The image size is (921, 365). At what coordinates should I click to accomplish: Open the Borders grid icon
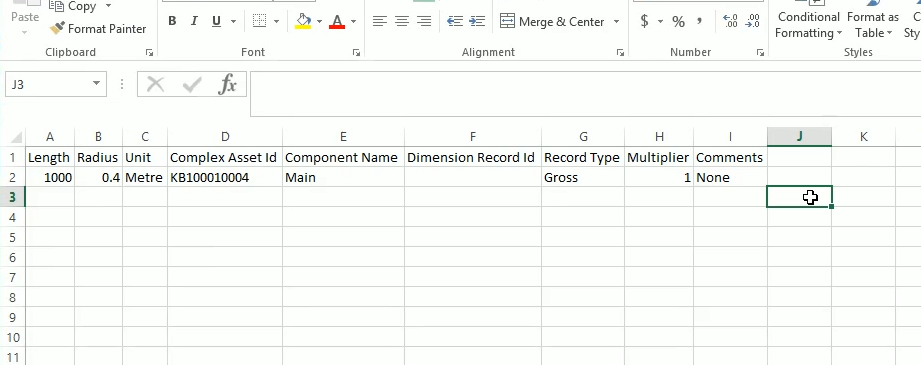(x=260, y=22)
